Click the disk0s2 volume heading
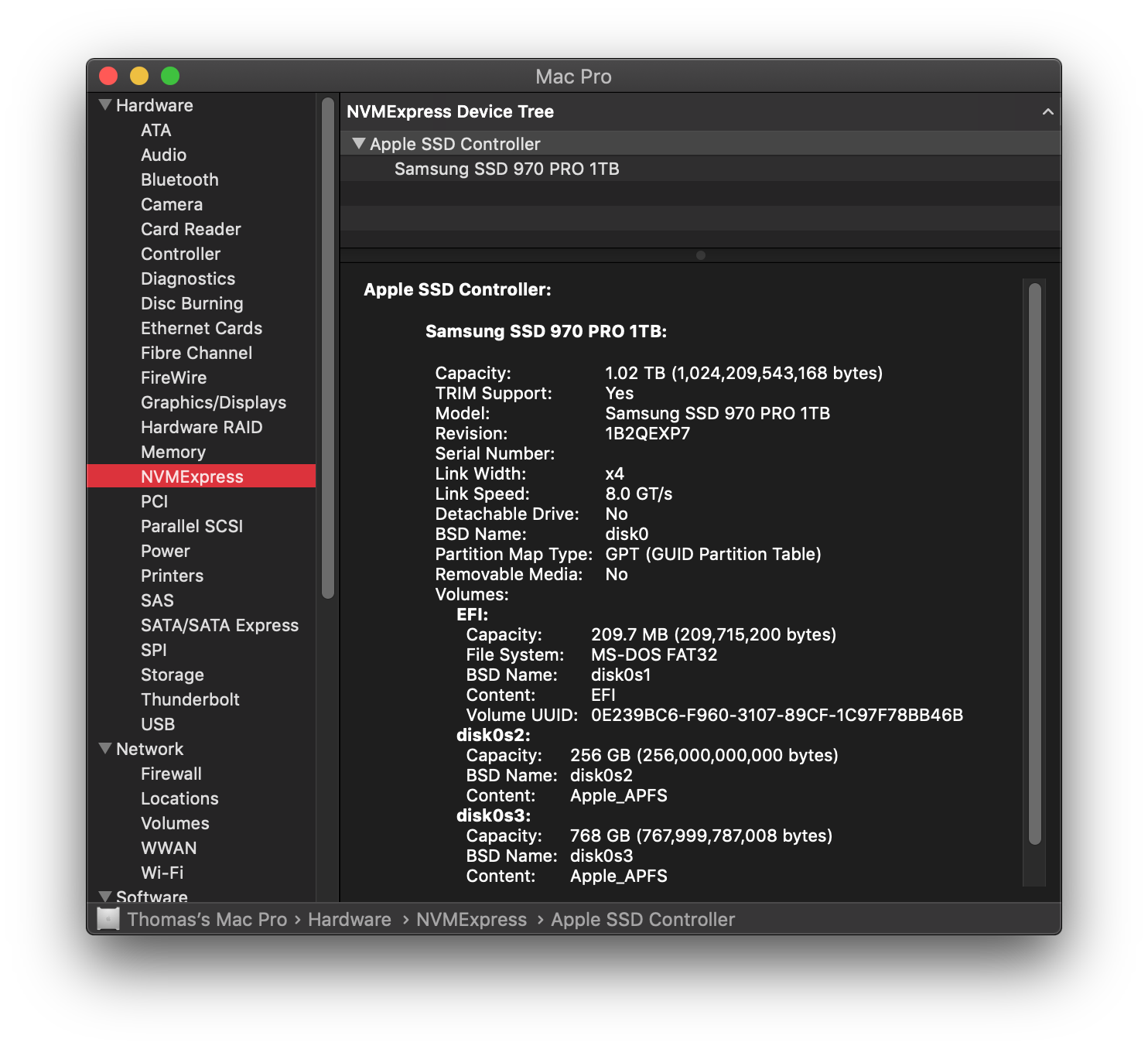The width and height of the screenshot is (1148, 1049). 494,735
